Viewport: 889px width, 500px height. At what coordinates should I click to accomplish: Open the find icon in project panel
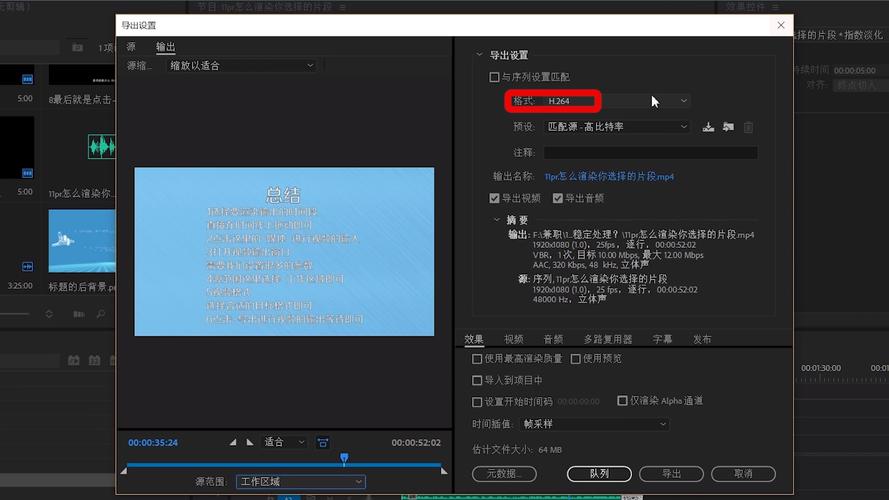tap(101, 313)
